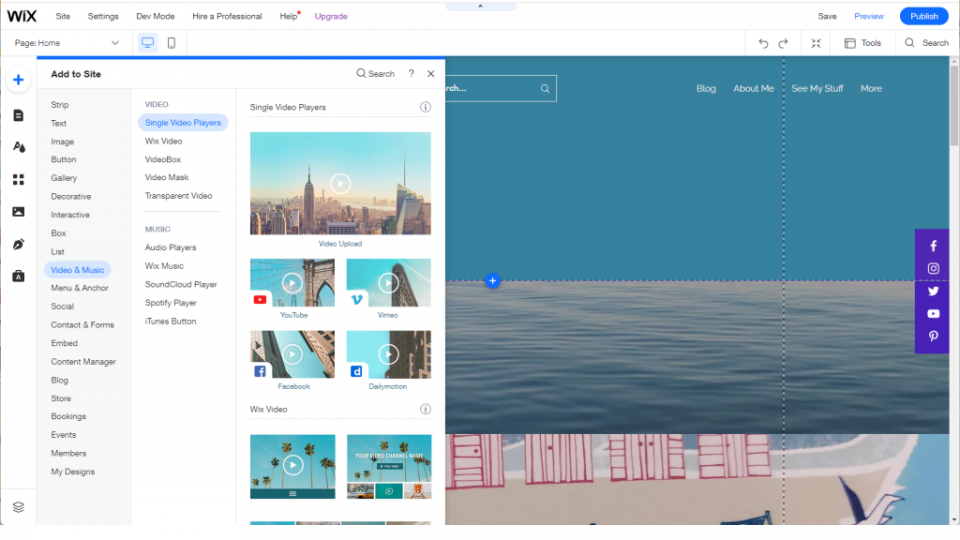Select iTunes Button subcategory

point(171,321)
